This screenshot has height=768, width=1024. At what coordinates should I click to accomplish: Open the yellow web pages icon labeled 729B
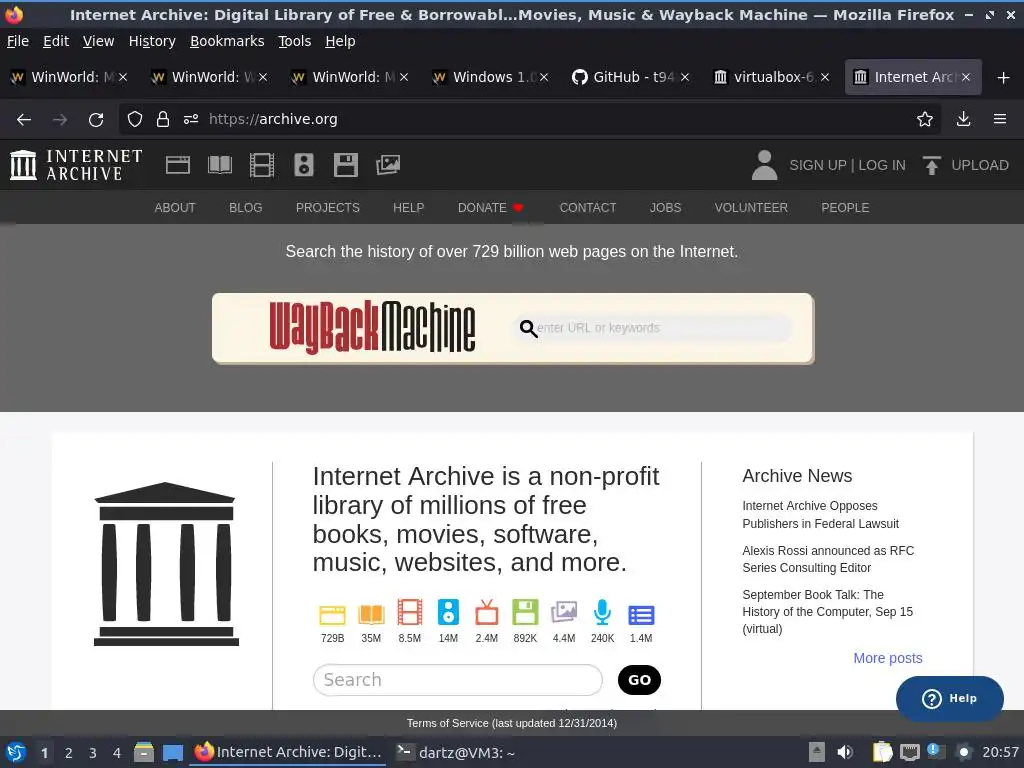tap(332, 615)
